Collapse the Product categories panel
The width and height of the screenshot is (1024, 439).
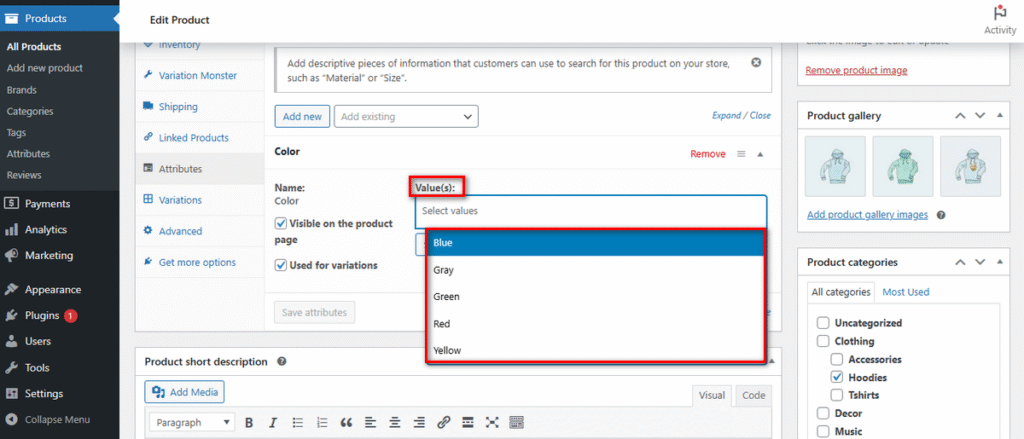coord(1000,262)
